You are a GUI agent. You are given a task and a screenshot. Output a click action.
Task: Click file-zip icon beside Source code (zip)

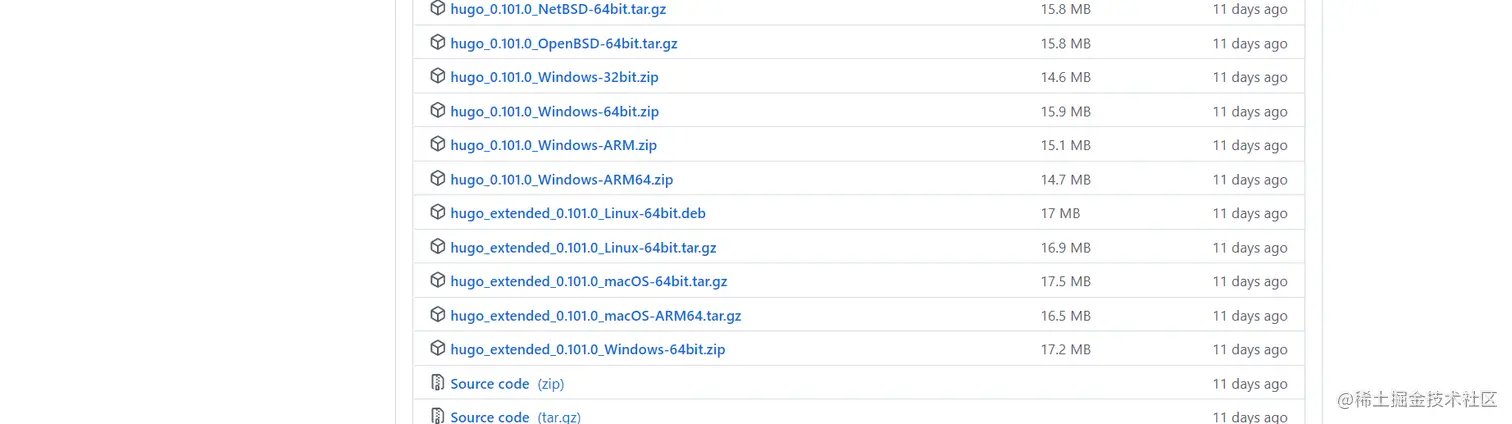pos(437,382)
